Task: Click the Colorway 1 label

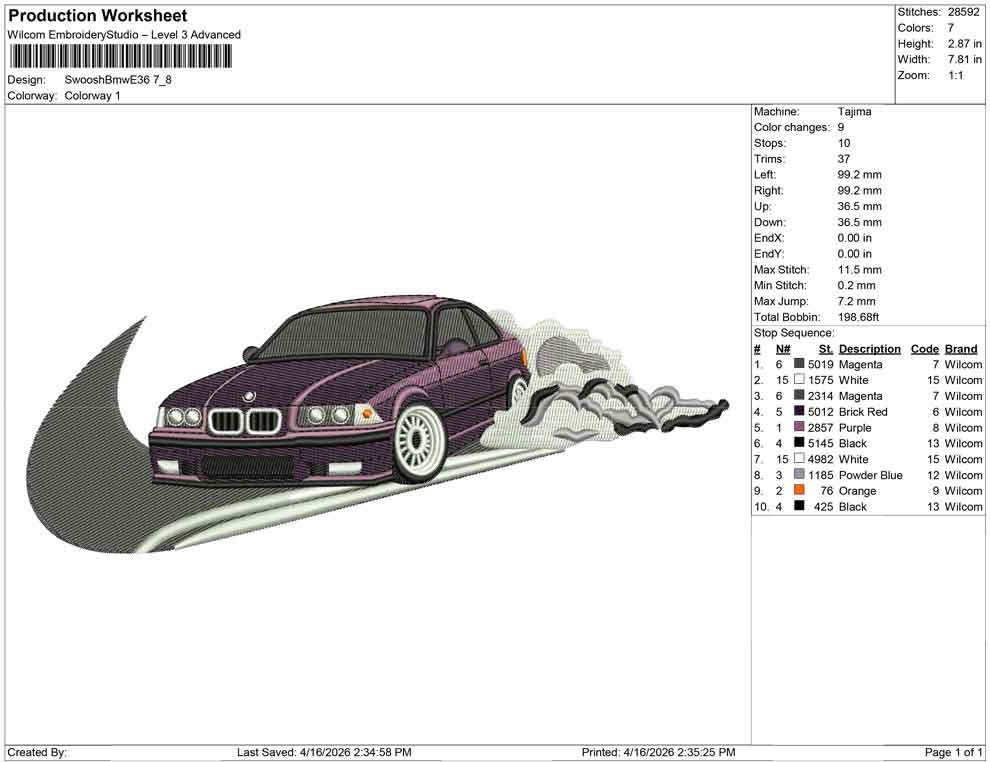Action: 92,96
